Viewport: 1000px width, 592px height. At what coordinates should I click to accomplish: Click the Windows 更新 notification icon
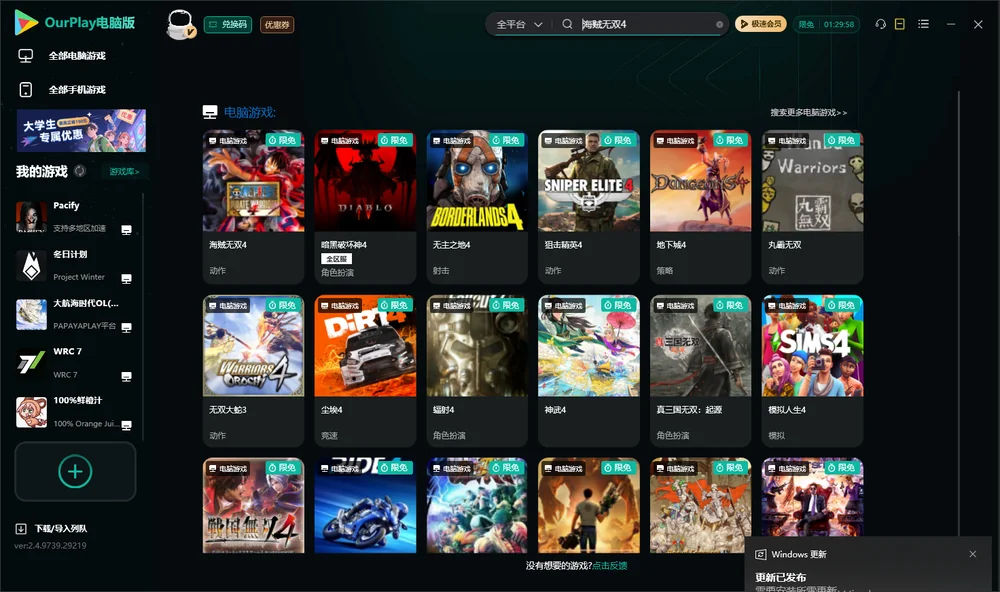point(761,554)
